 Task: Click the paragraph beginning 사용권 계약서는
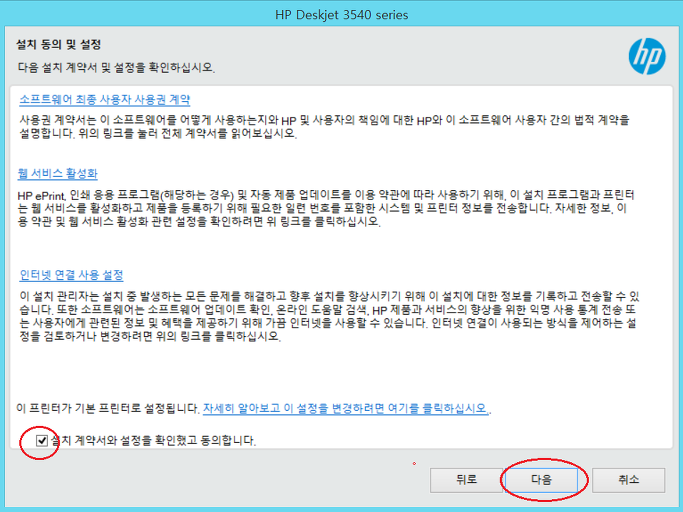point(325,126)
